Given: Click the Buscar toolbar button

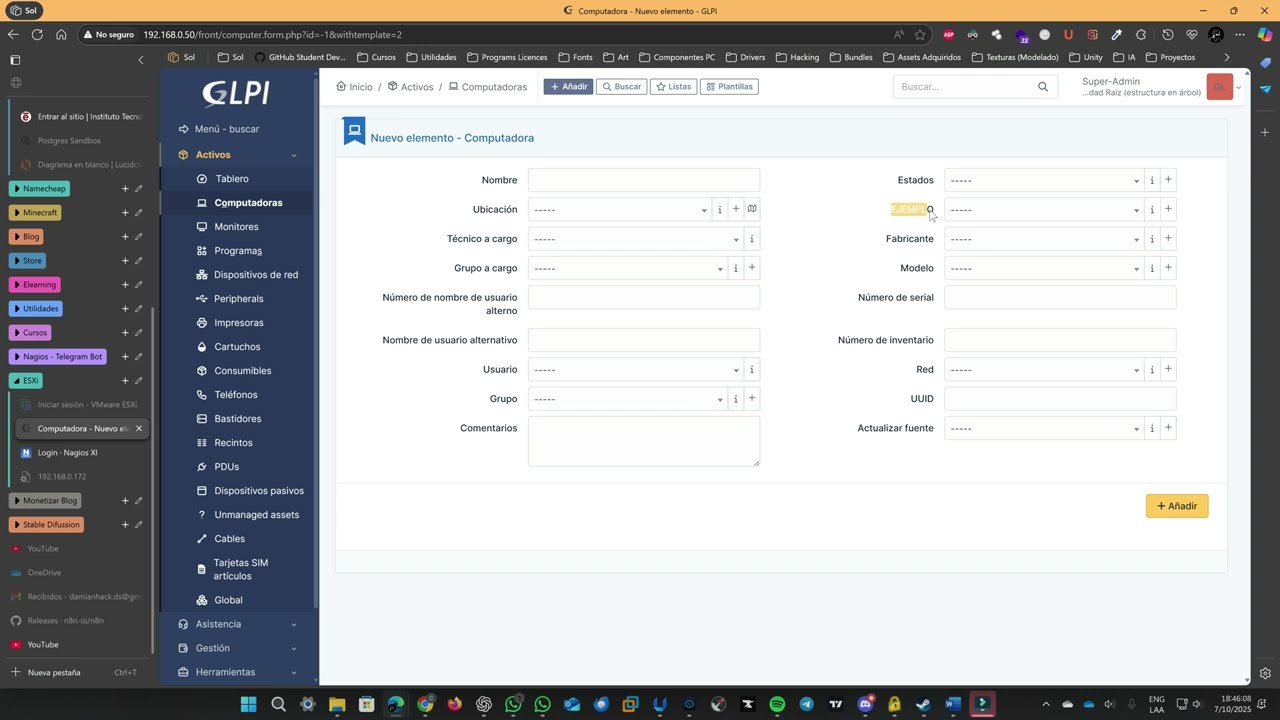Looking at the screenshot, I should click(x=620, y=87).
